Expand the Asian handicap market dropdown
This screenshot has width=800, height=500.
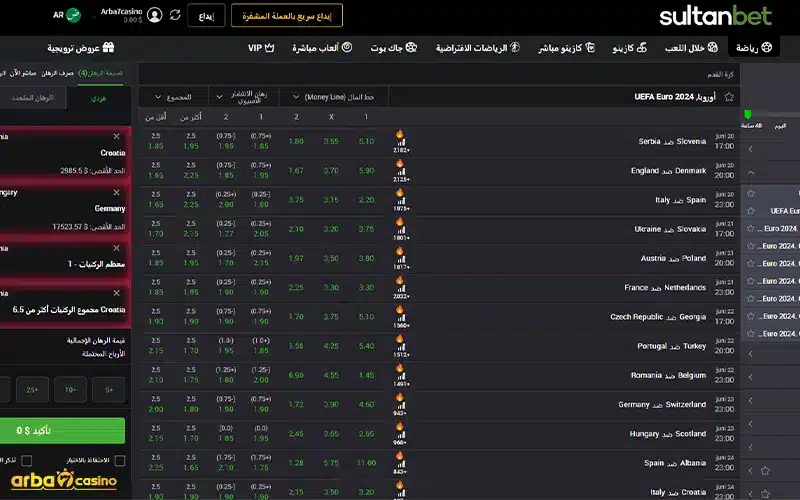(x=218, y=97)
